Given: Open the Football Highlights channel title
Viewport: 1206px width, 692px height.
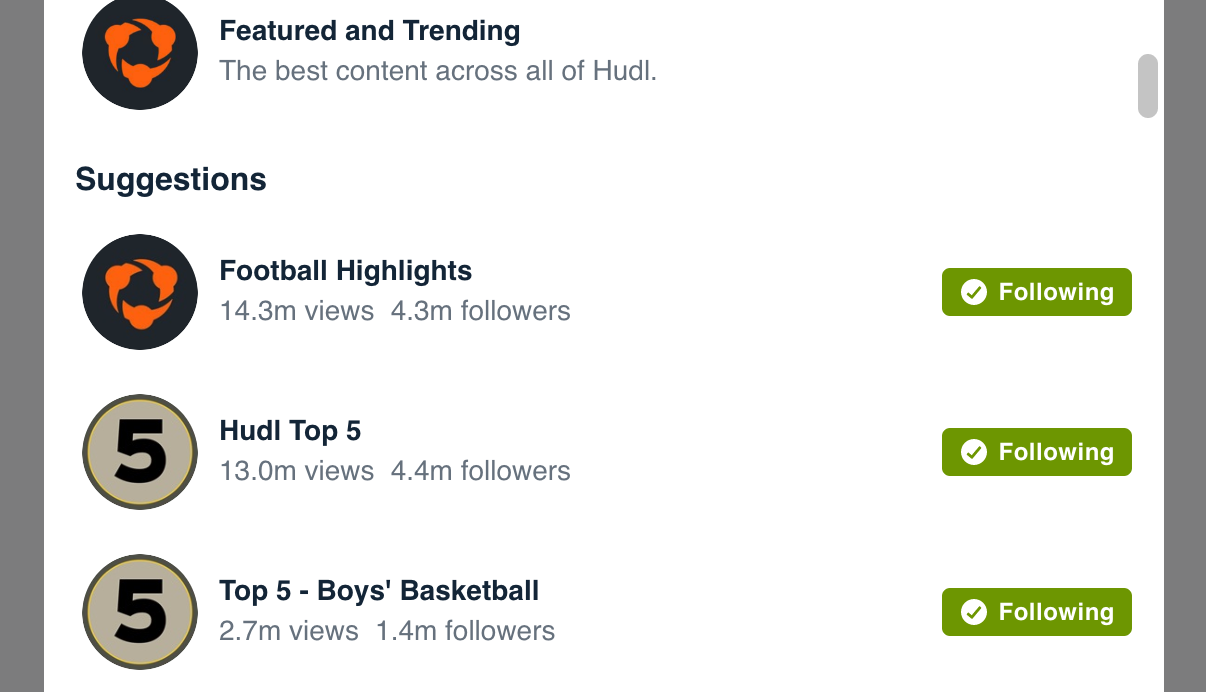Looking at the screenshot, I should [x=346, y=271].
